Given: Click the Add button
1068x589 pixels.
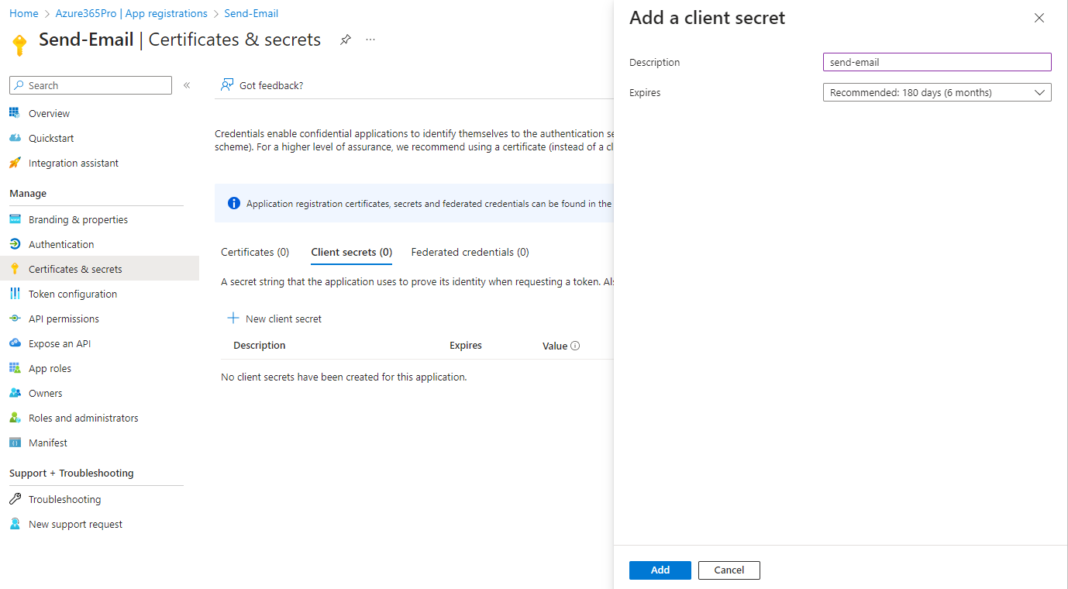Looking at the screenshot, I should 660,570.
